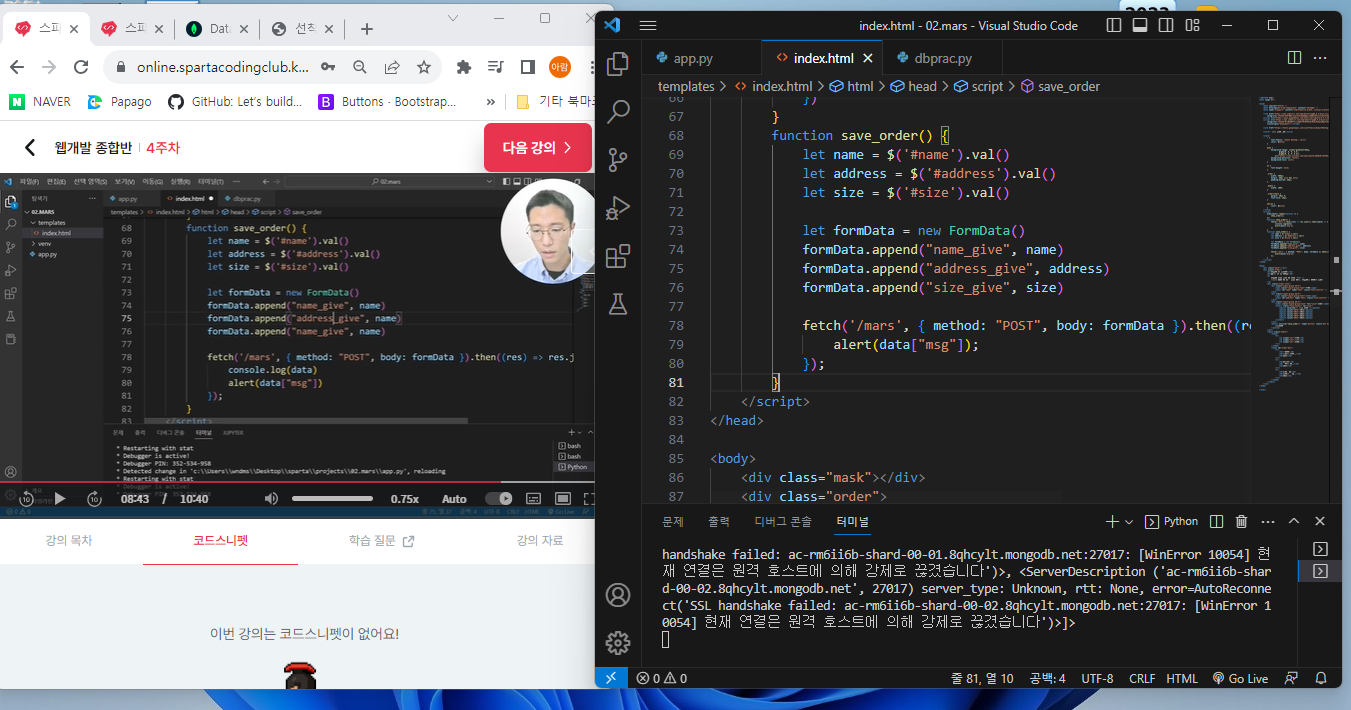The image size is (1351, 710).
Task: Open the Chrome profile avatar
Action: (x=559, y=67)
